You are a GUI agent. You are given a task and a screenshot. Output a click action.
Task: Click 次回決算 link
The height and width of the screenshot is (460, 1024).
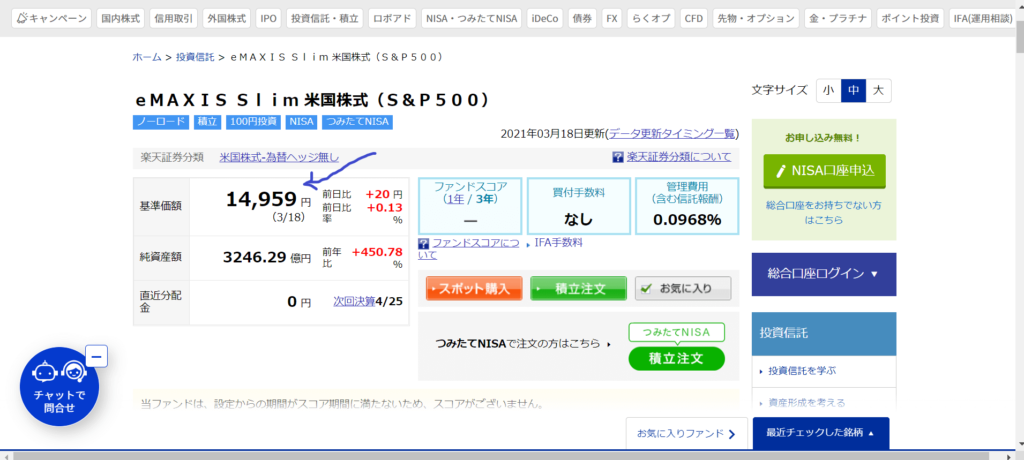pos(355,301)
